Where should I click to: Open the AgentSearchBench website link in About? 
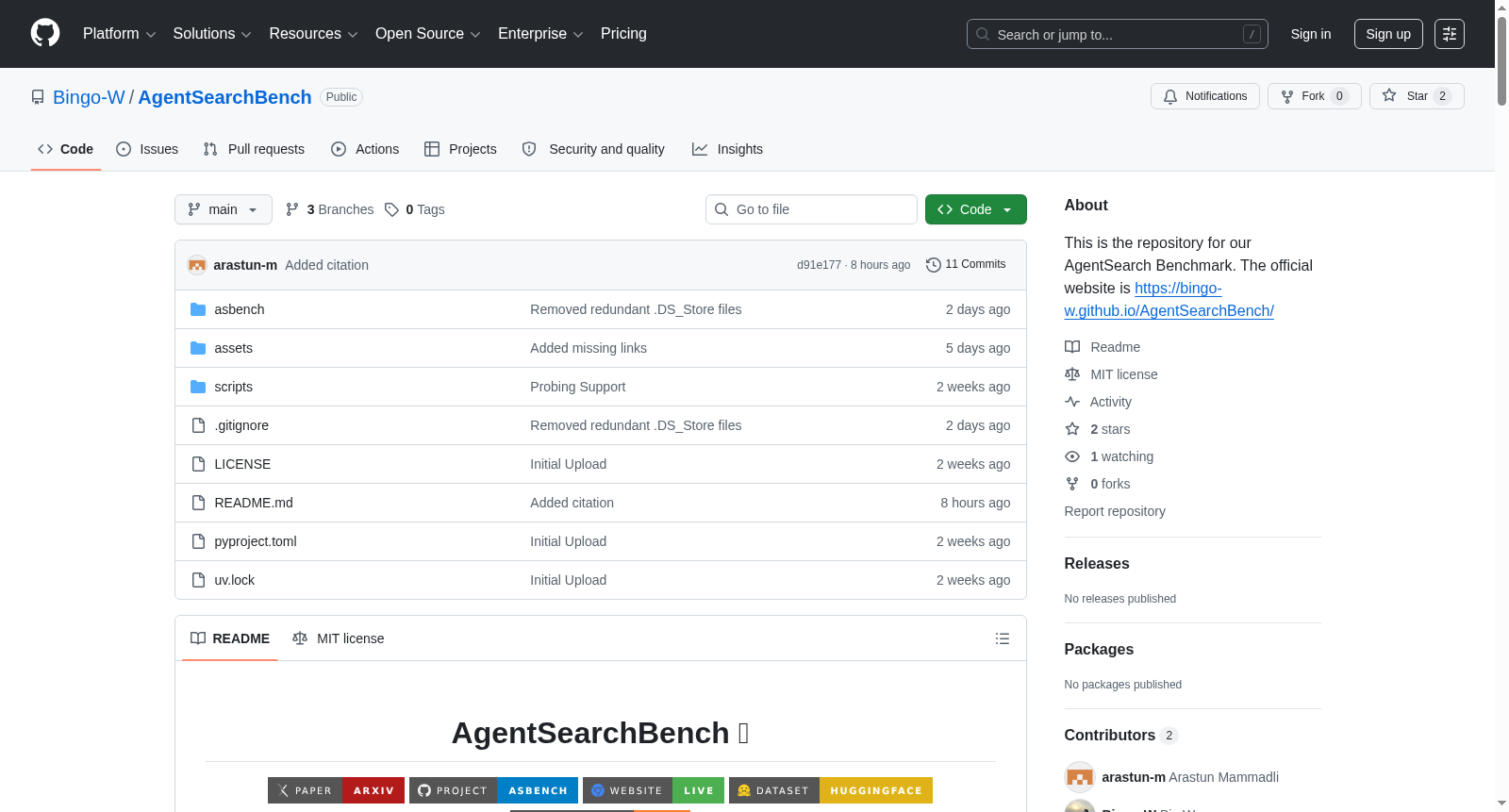[1169, 300]
